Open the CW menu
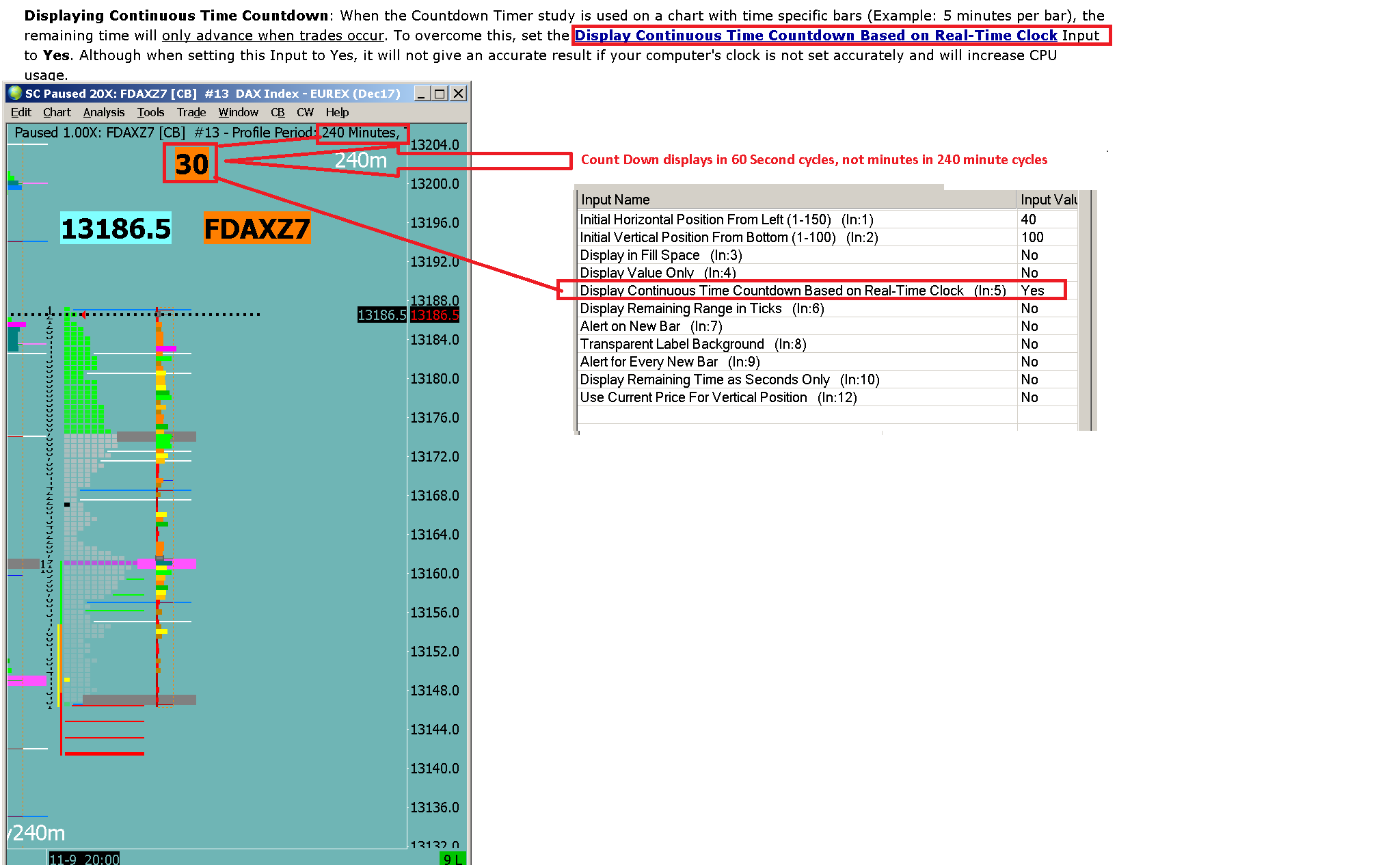 (x=305, y=112)
